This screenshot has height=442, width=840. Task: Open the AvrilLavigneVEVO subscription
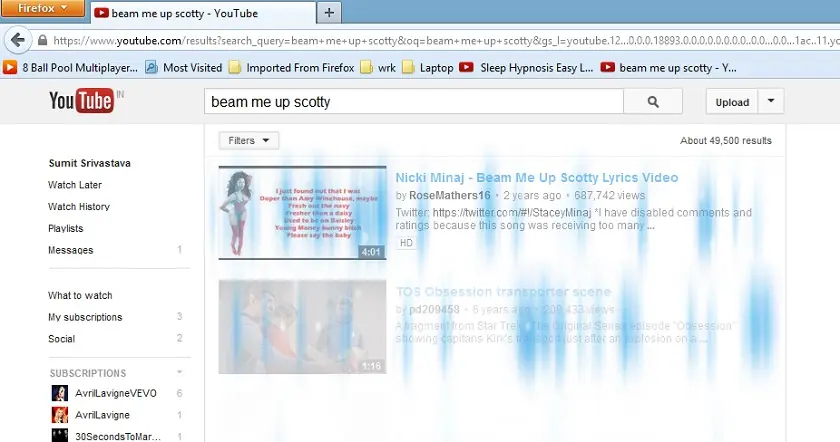[x=116, y=393]
